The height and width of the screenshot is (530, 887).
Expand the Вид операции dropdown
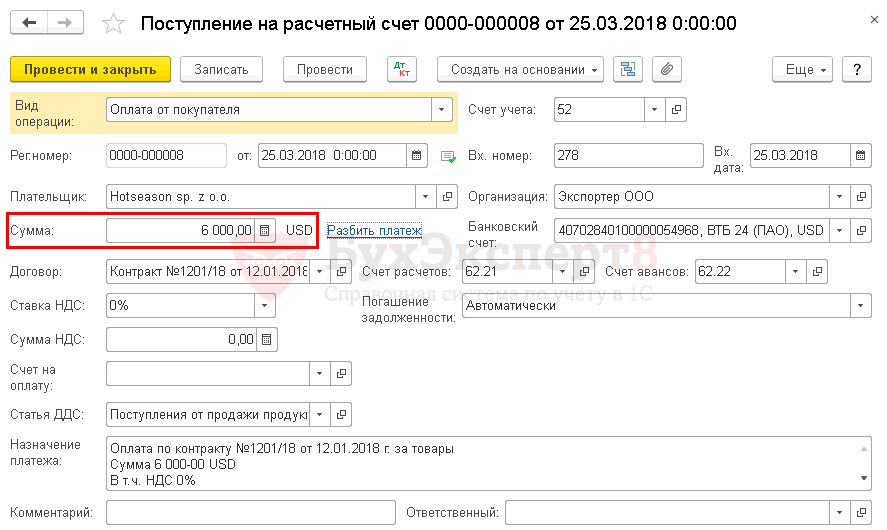tap(441, 109)
